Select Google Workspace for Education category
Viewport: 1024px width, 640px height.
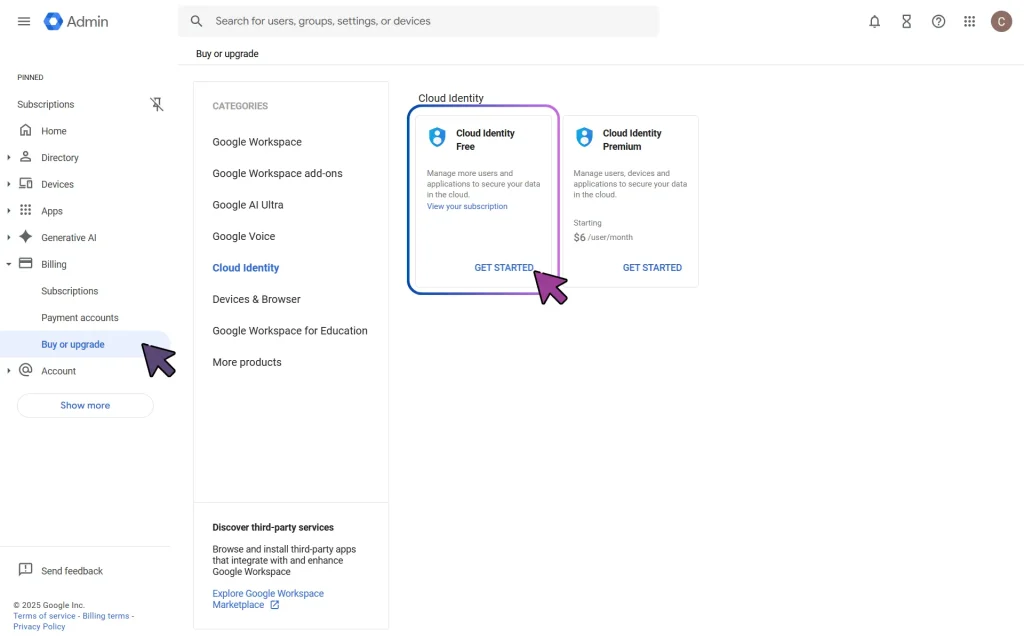[x=289, y=330]
